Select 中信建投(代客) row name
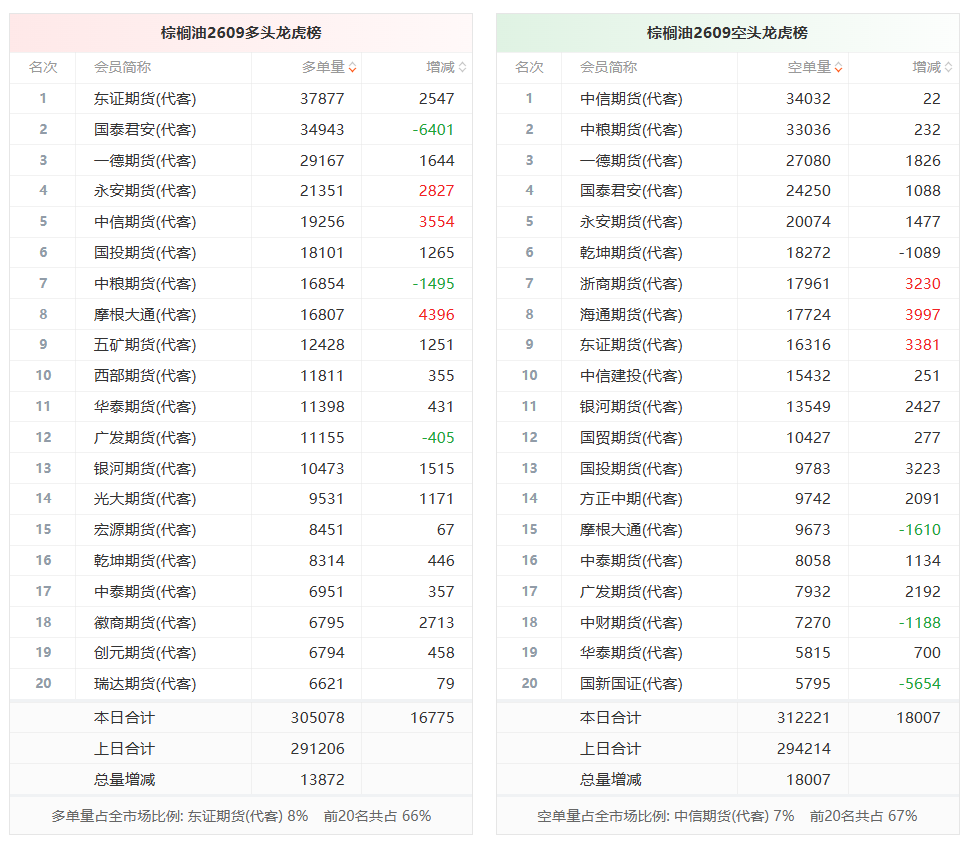 click(631, 376)
